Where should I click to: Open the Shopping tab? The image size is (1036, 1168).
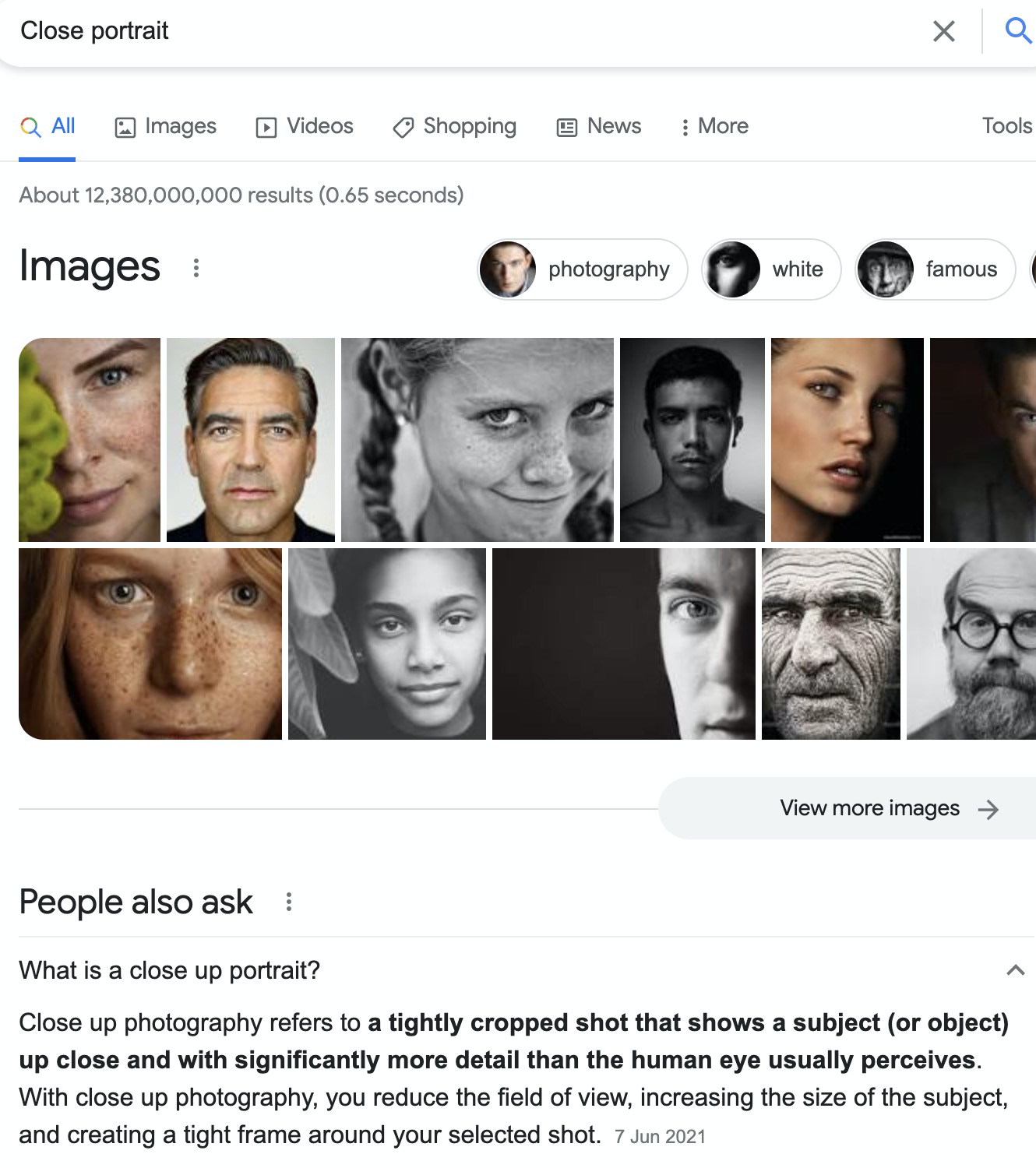coord(455,126)
